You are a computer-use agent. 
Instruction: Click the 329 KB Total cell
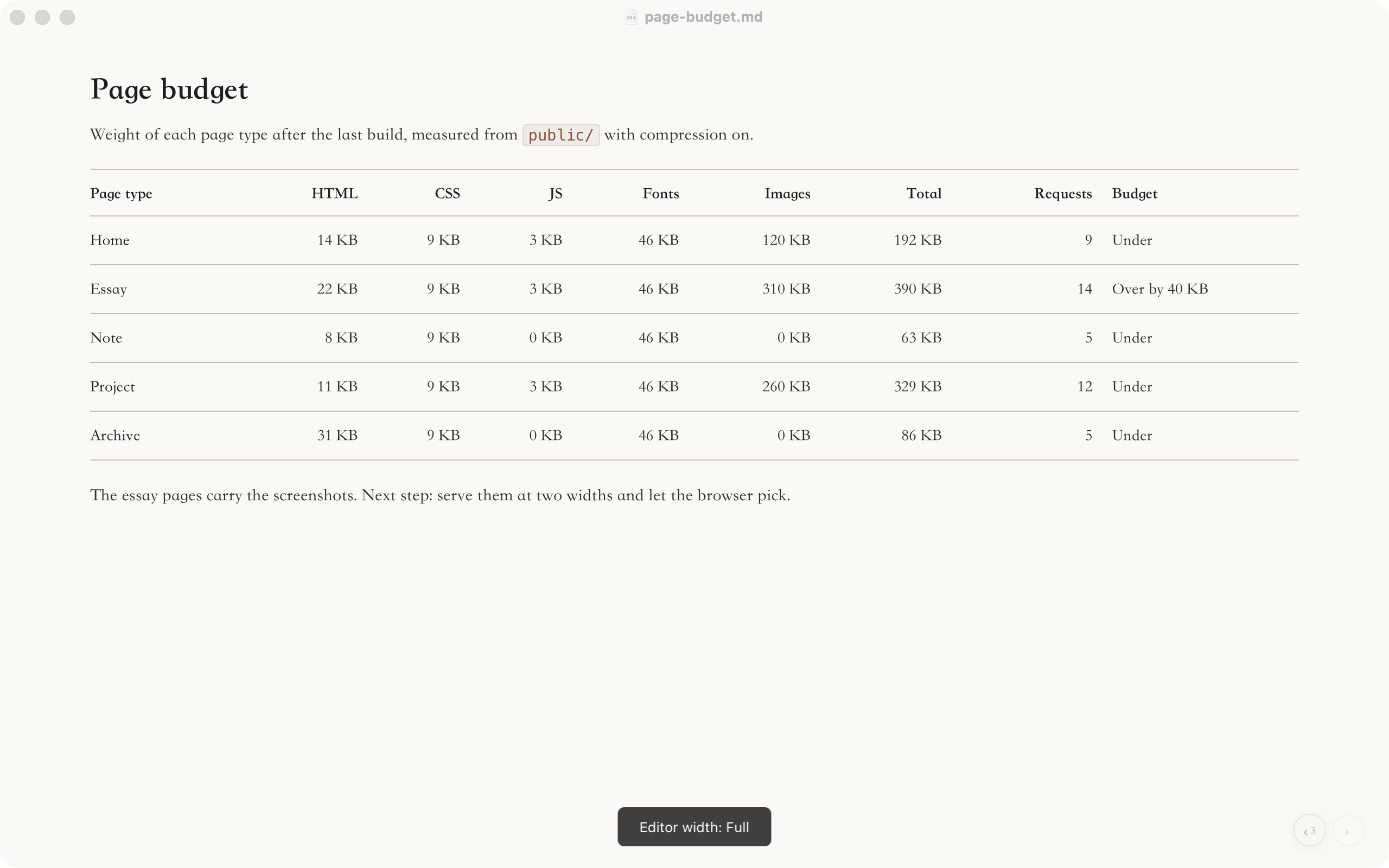pyautogui.click(x=917, y=386)
